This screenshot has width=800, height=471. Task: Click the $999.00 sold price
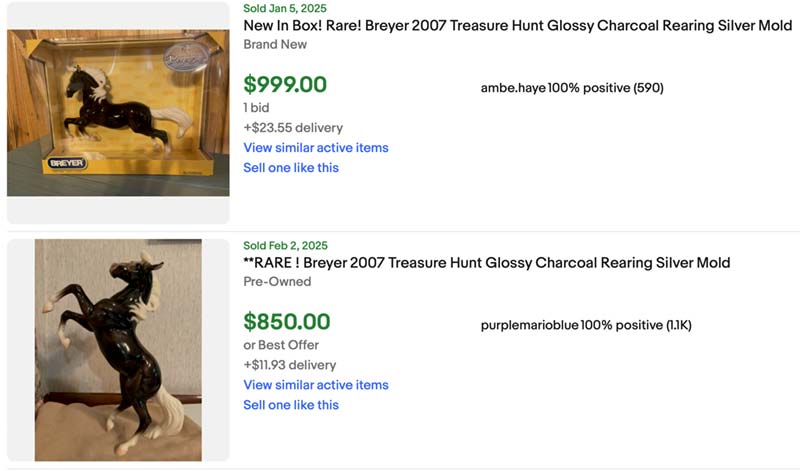285,85
